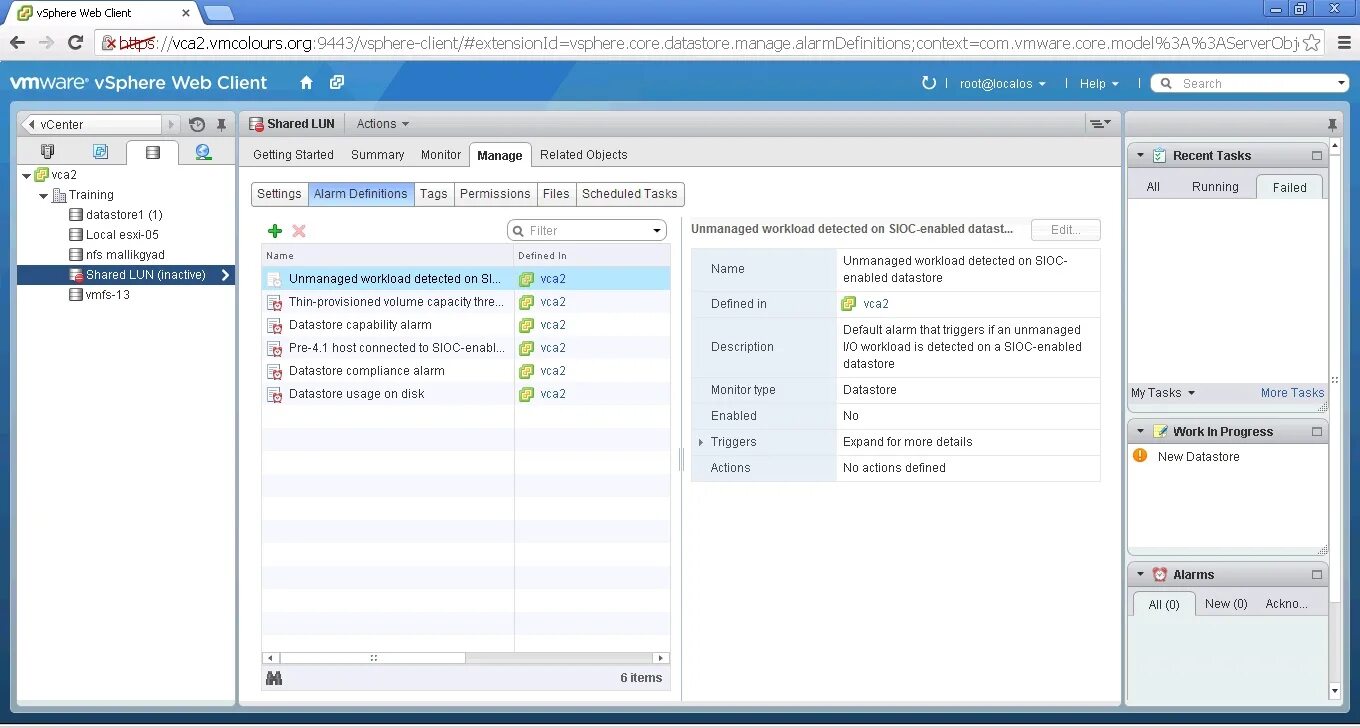1360x728 pixels.
Task: Open the My Tasks dropdown
Action: (x=1162, y=393)
